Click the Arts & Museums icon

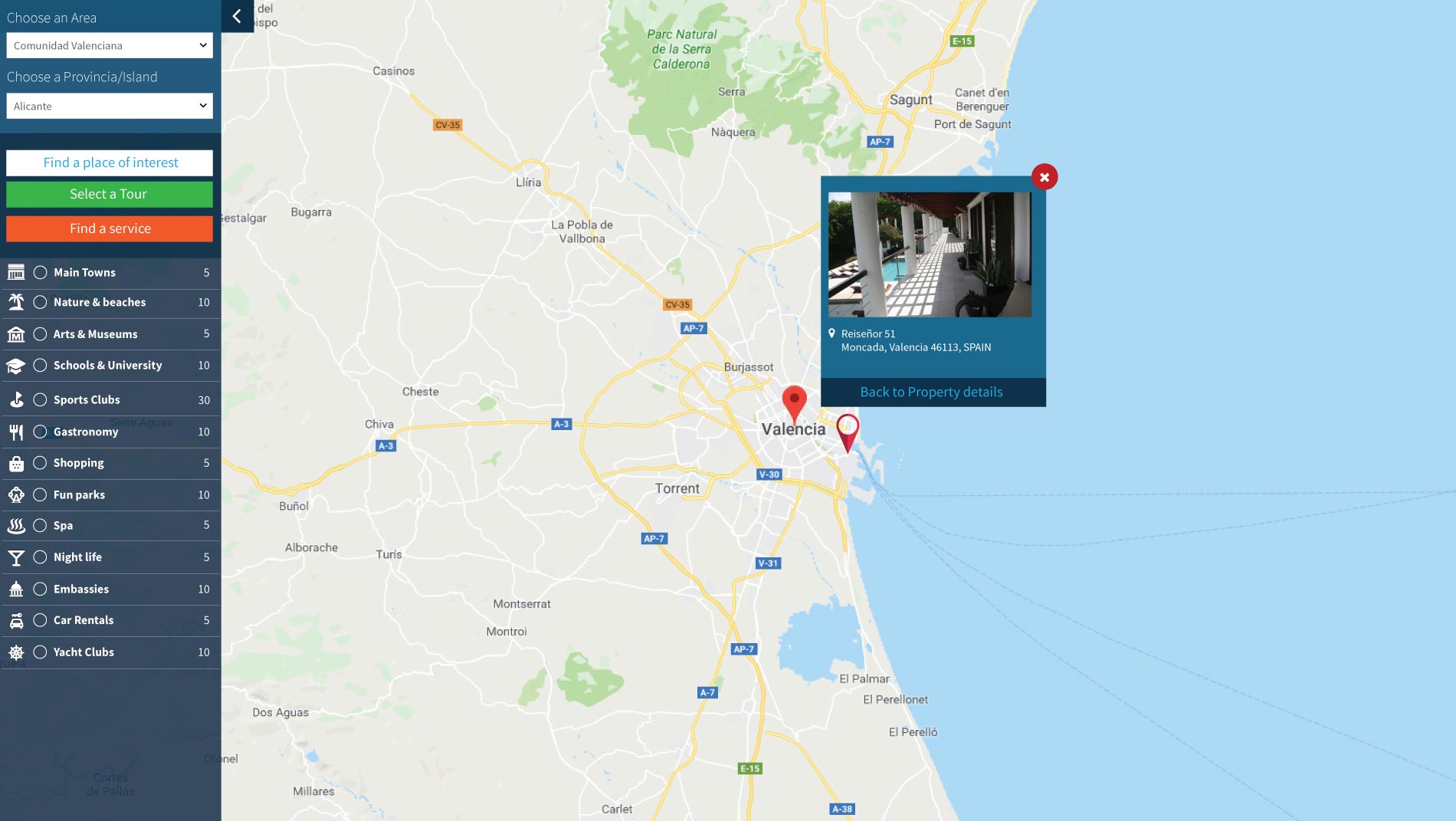16,334
